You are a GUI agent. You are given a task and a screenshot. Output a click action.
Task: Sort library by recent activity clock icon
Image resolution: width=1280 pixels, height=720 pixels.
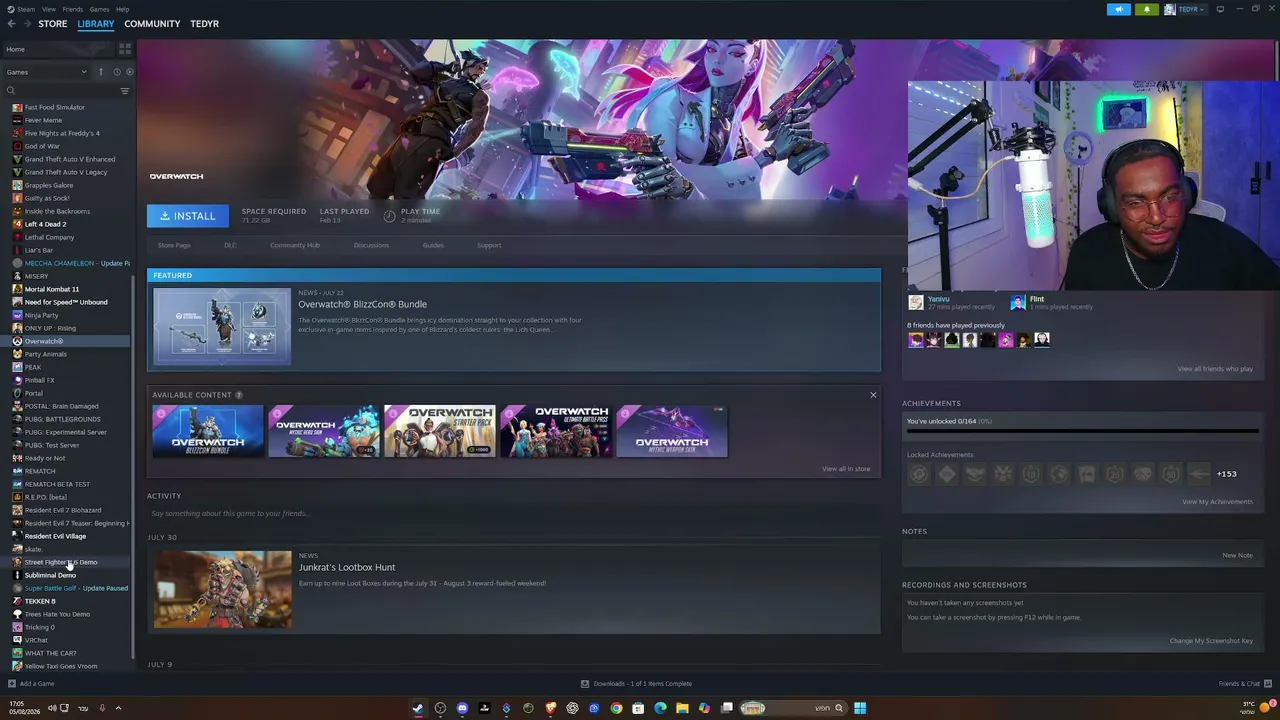pyautogui.click(x=116, y=72)
